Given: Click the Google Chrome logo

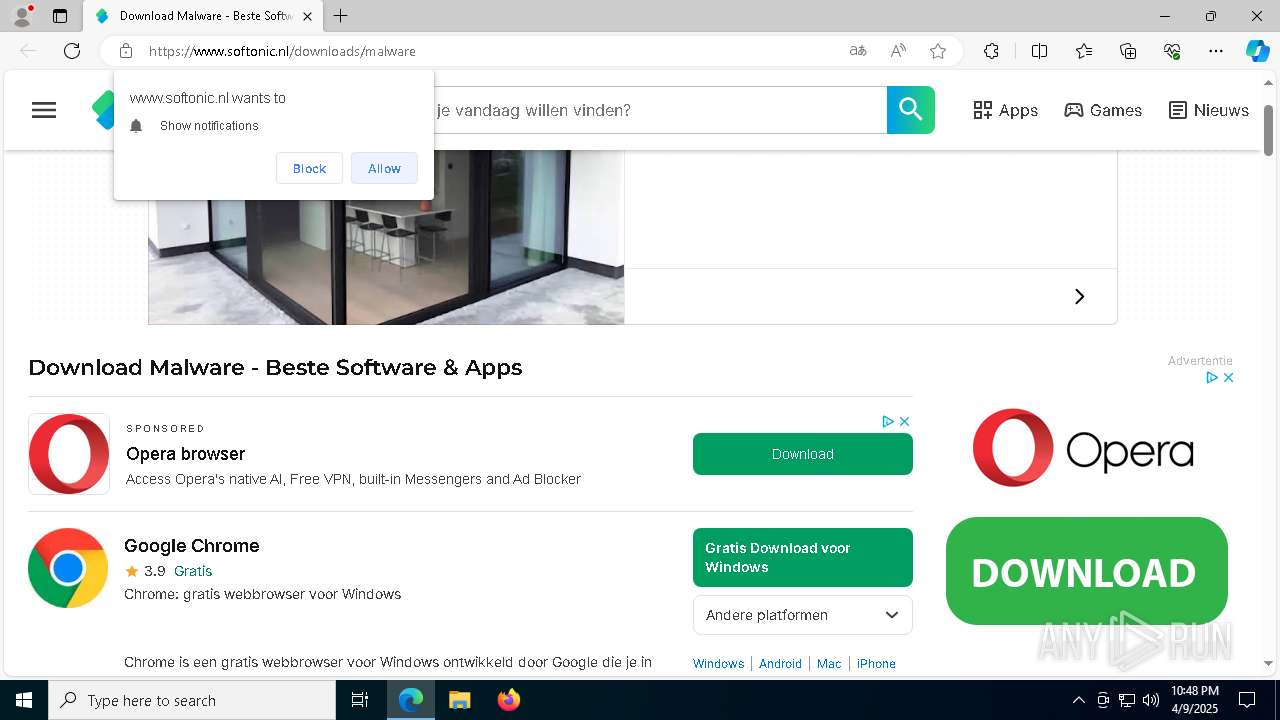Looking at the screenshot, I should coord(68,568).
